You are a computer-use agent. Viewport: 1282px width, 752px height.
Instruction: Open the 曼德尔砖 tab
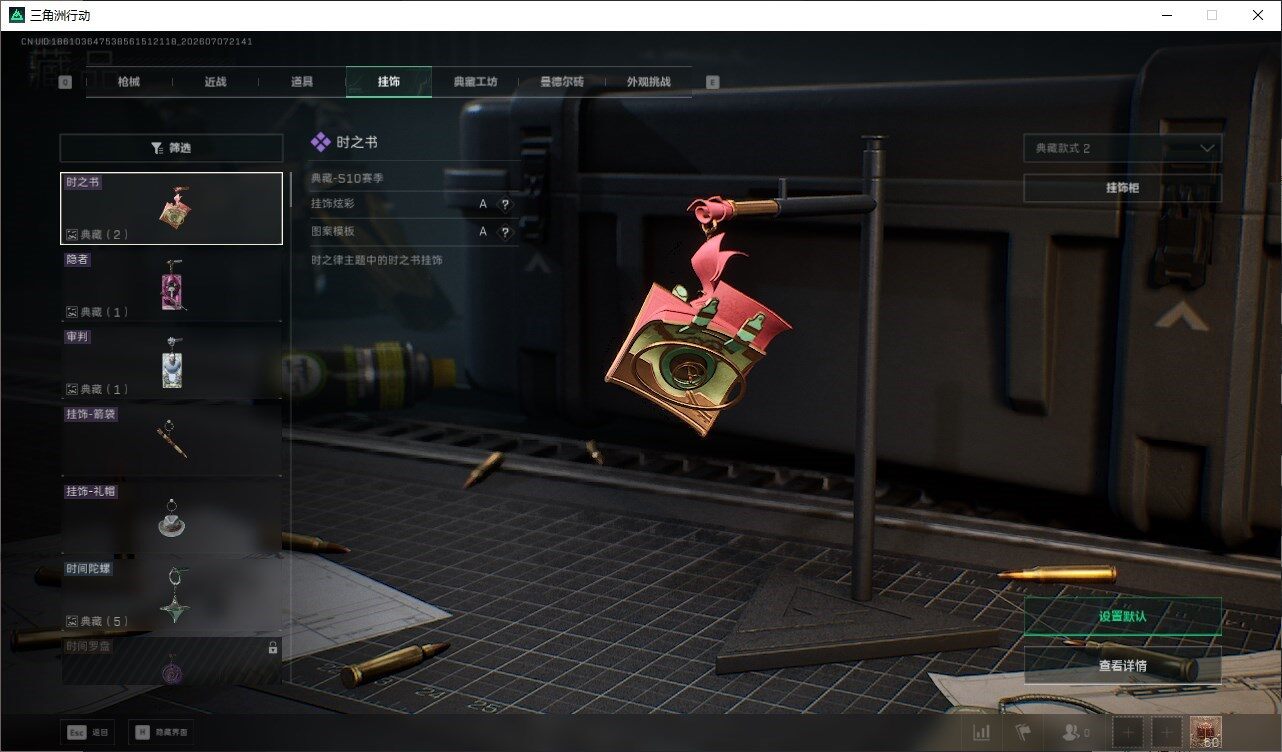click(562, 82)
